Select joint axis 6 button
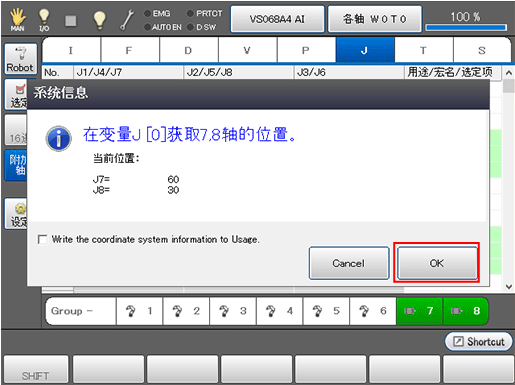Viewport: 515px width, 385px height. pyautogui.click(x=373, y=311)
